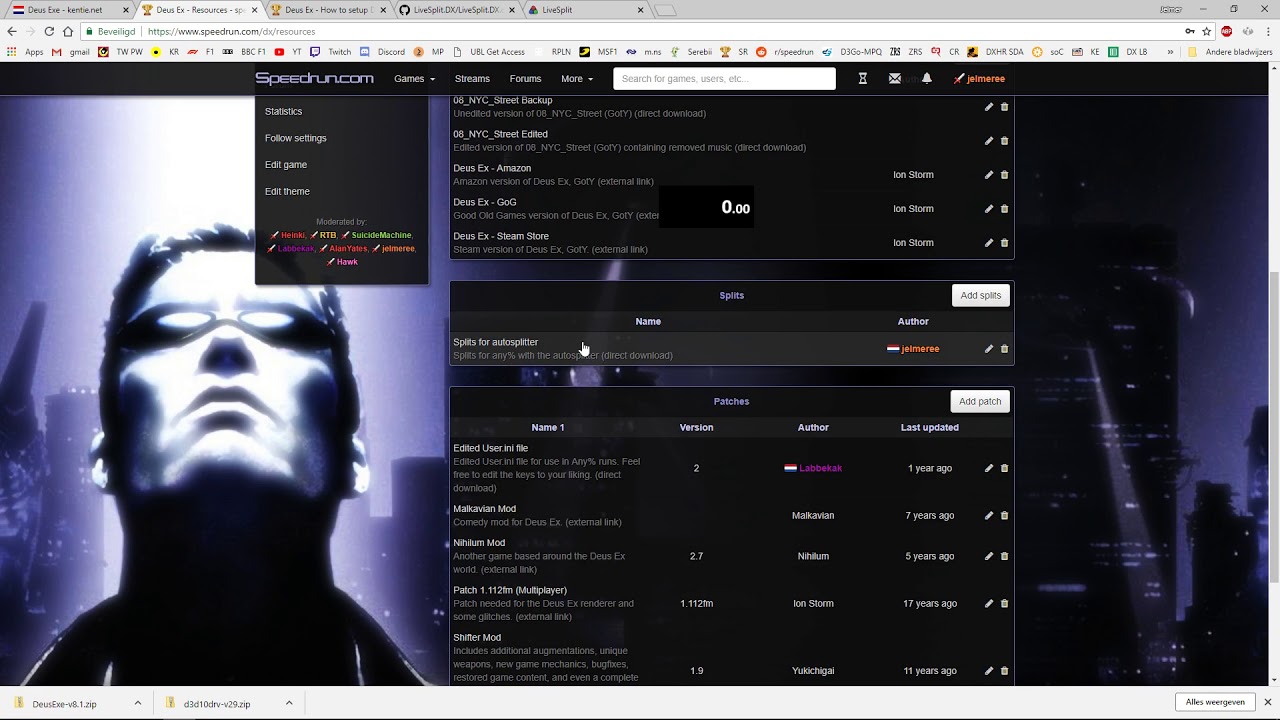Switch to Deus Exe - kentie.net tab

tap(69, 10)
